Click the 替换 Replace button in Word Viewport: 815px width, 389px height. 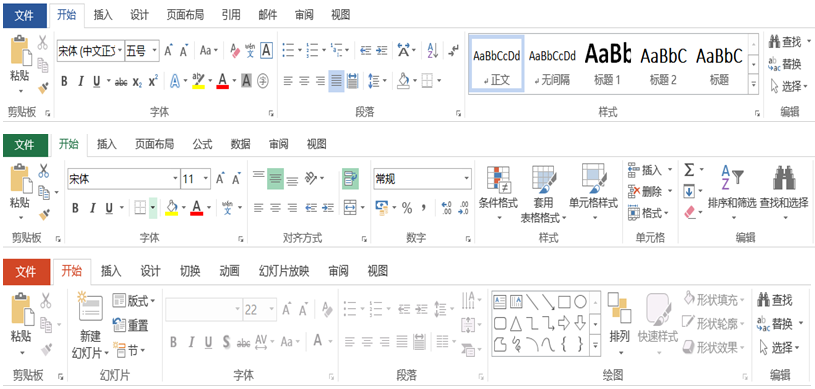coord(784,64)
